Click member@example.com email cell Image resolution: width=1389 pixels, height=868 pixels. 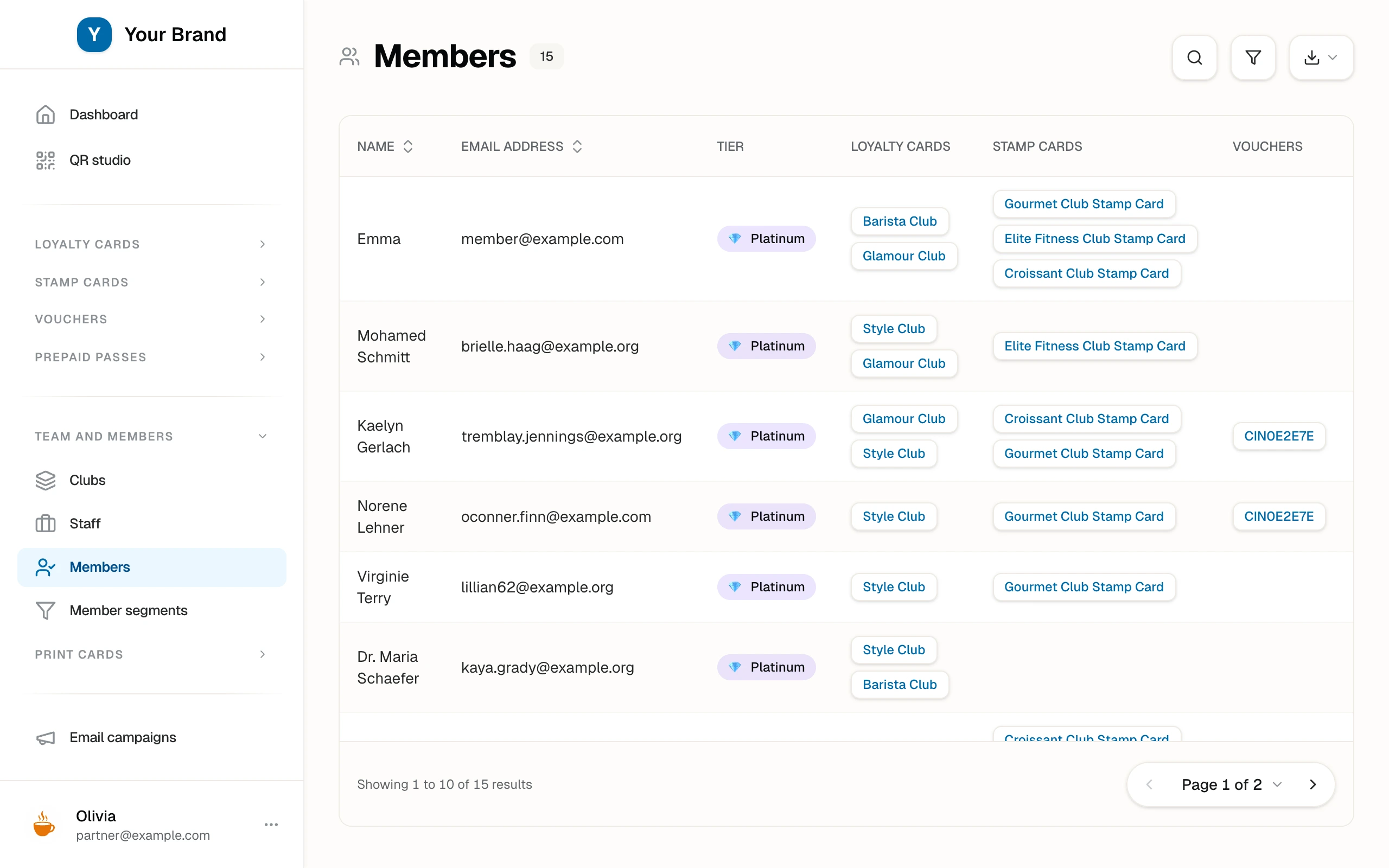click(542, 239)
